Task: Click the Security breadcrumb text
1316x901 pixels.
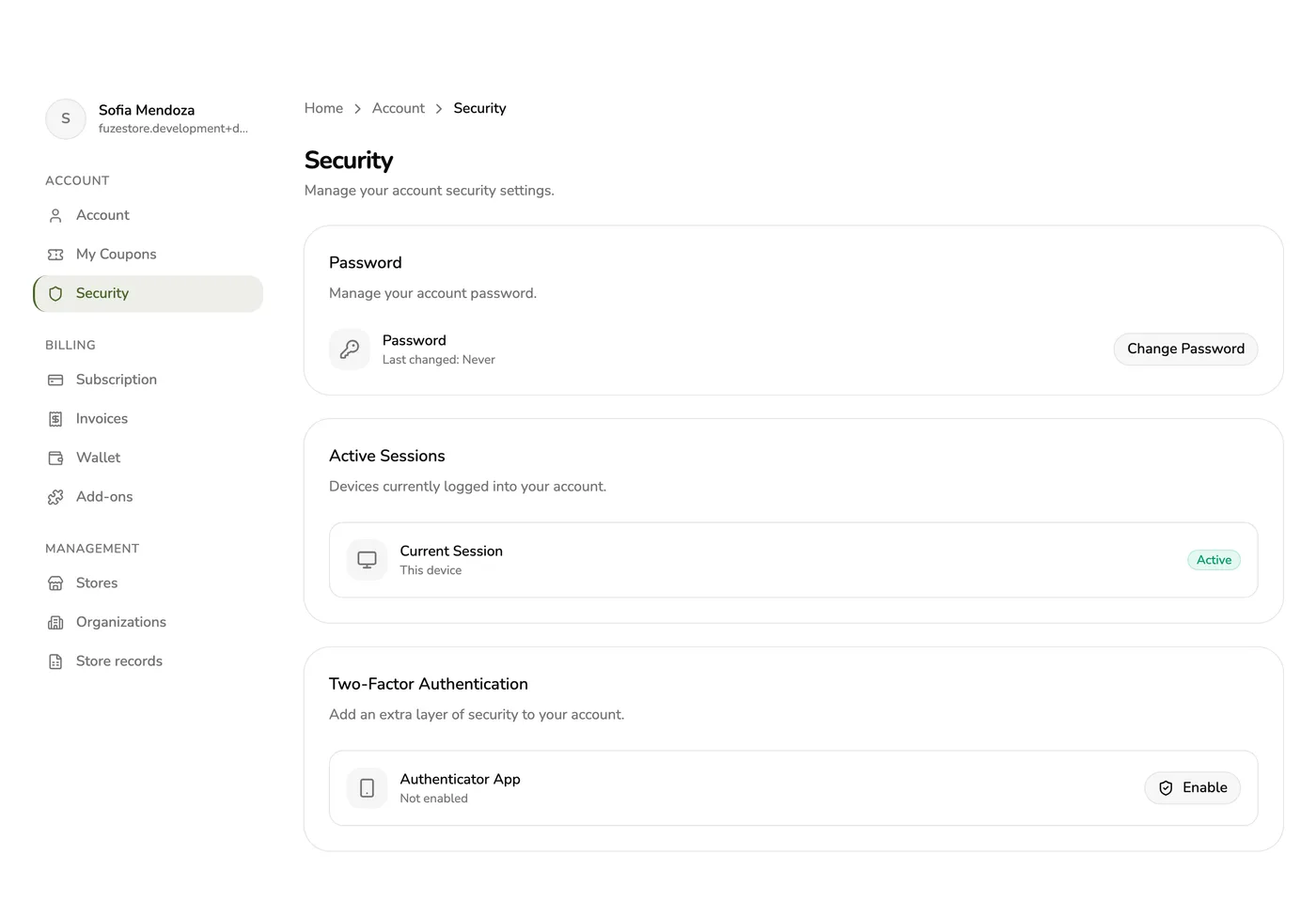Action: [479, 108]
